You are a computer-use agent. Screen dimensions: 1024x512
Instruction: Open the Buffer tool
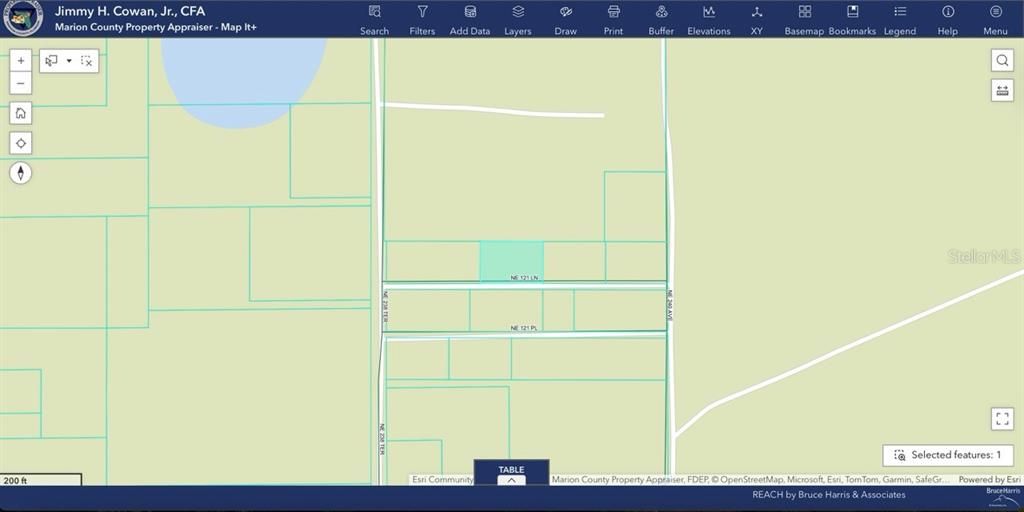(x=661, y=19)
